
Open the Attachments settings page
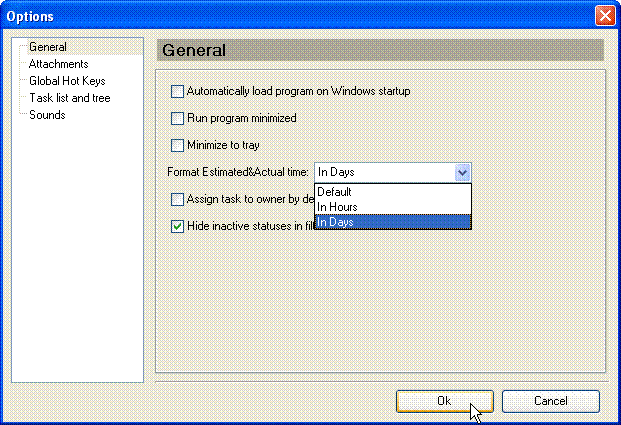58,64
